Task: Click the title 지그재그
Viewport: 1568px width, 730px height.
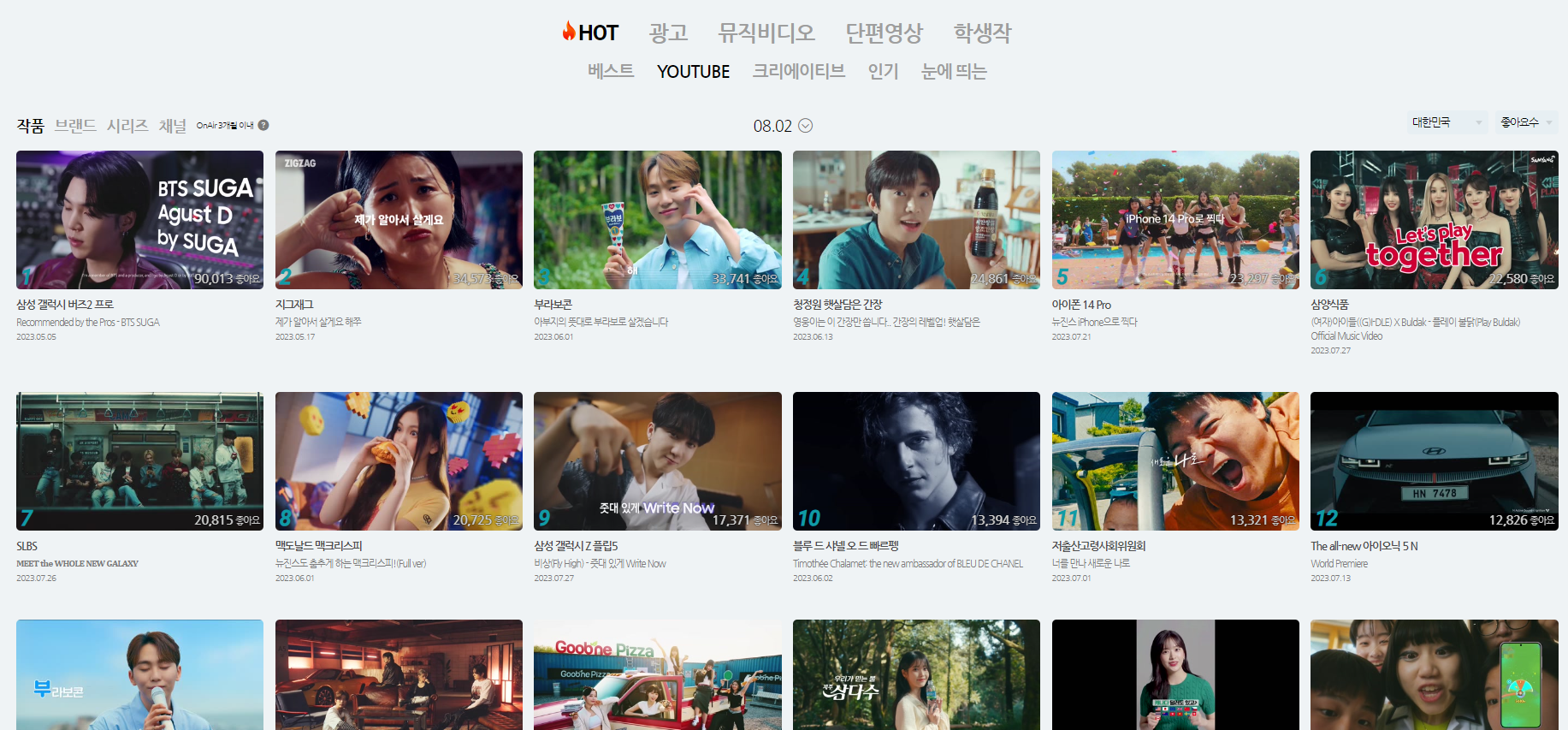Action: (x=294, y=305)
